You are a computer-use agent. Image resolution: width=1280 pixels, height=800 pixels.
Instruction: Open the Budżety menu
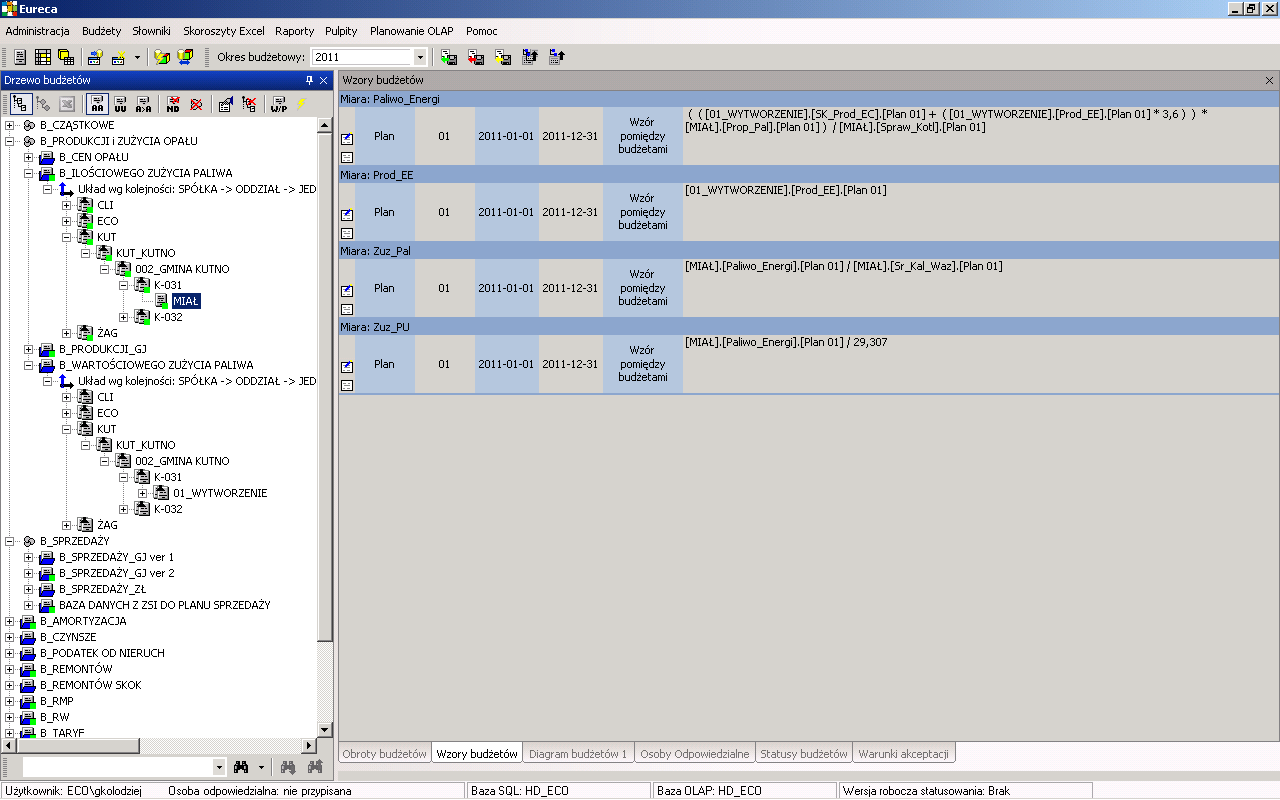point(101,31)
